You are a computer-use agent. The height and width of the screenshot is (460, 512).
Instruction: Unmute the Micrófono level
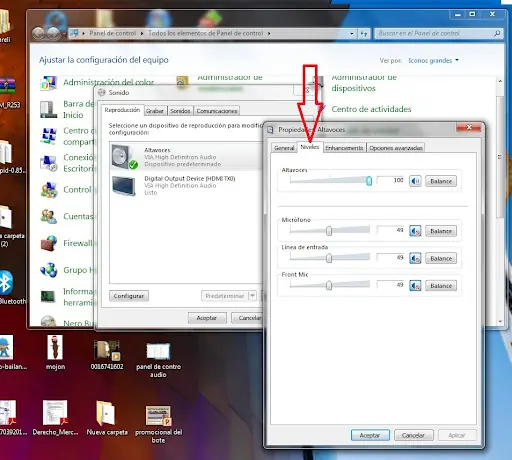coord(415,231)
